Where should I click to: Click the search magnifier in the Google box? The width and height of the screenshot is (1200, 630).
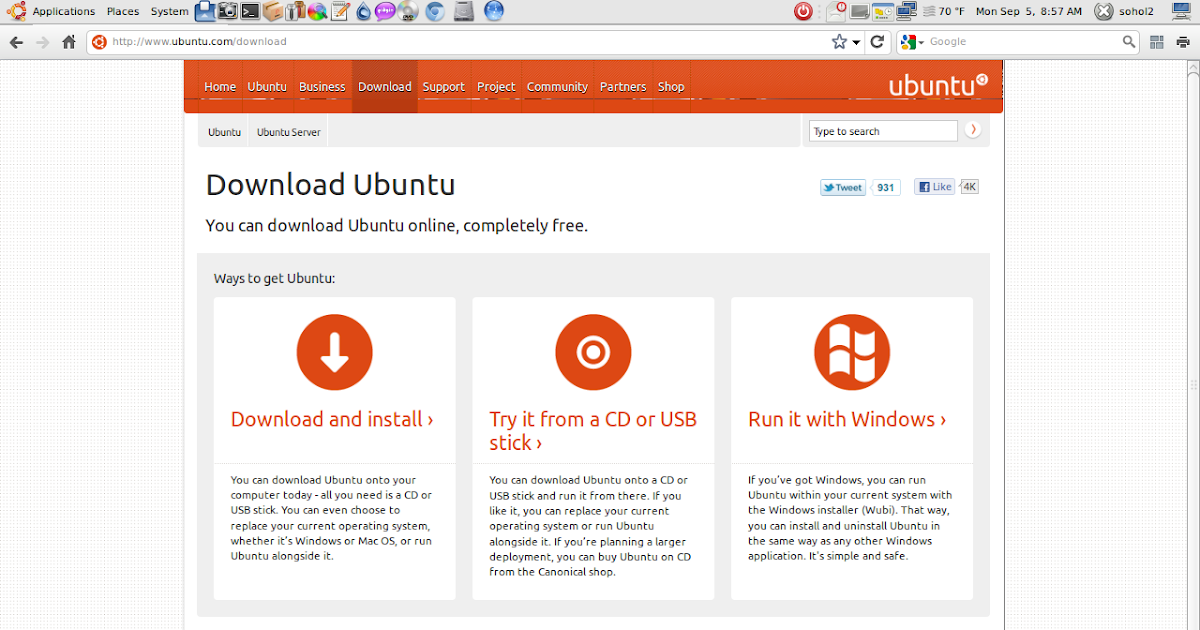pos(1128,42)
